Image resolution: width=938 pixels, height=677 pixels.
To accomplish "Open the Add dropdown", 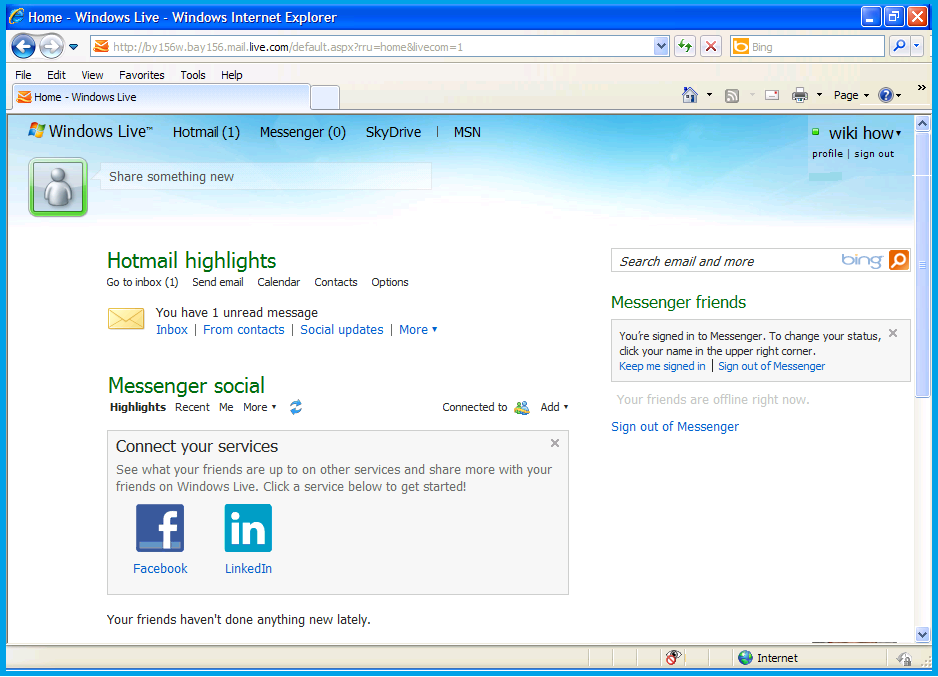I will [554, 407].
